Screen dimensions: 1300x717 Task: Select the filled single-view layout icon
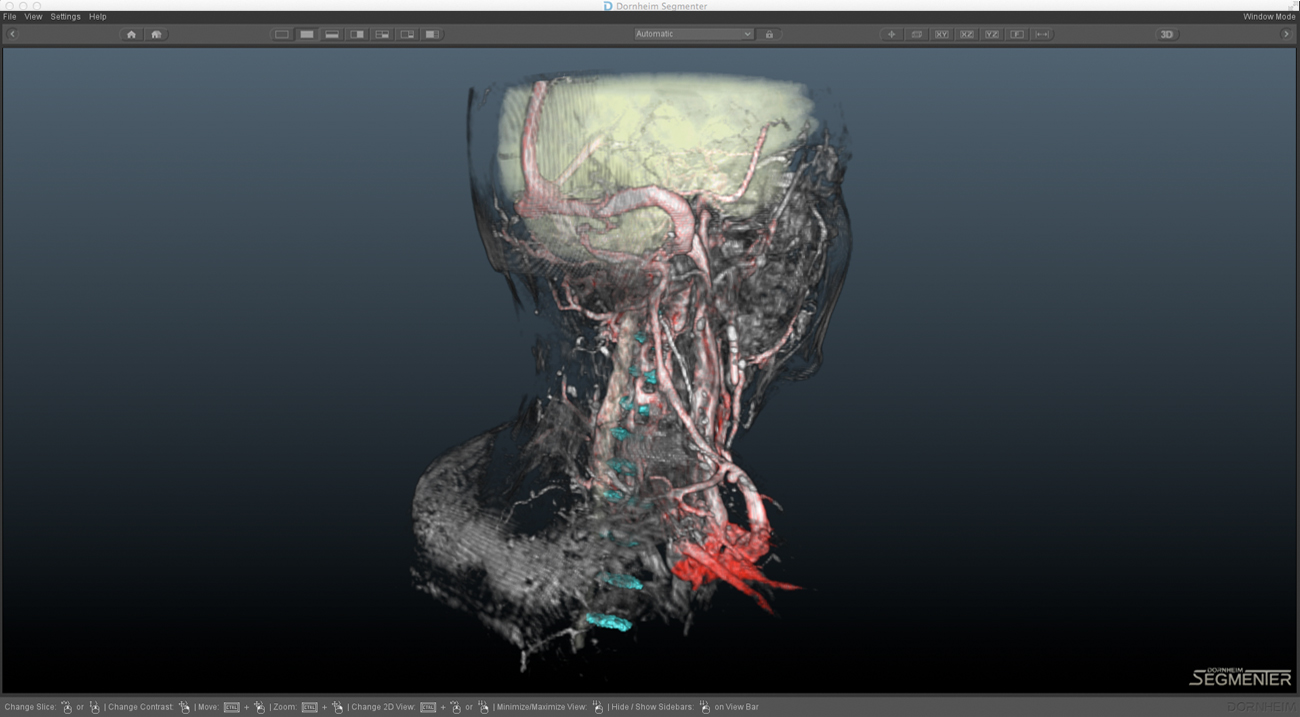307,34
